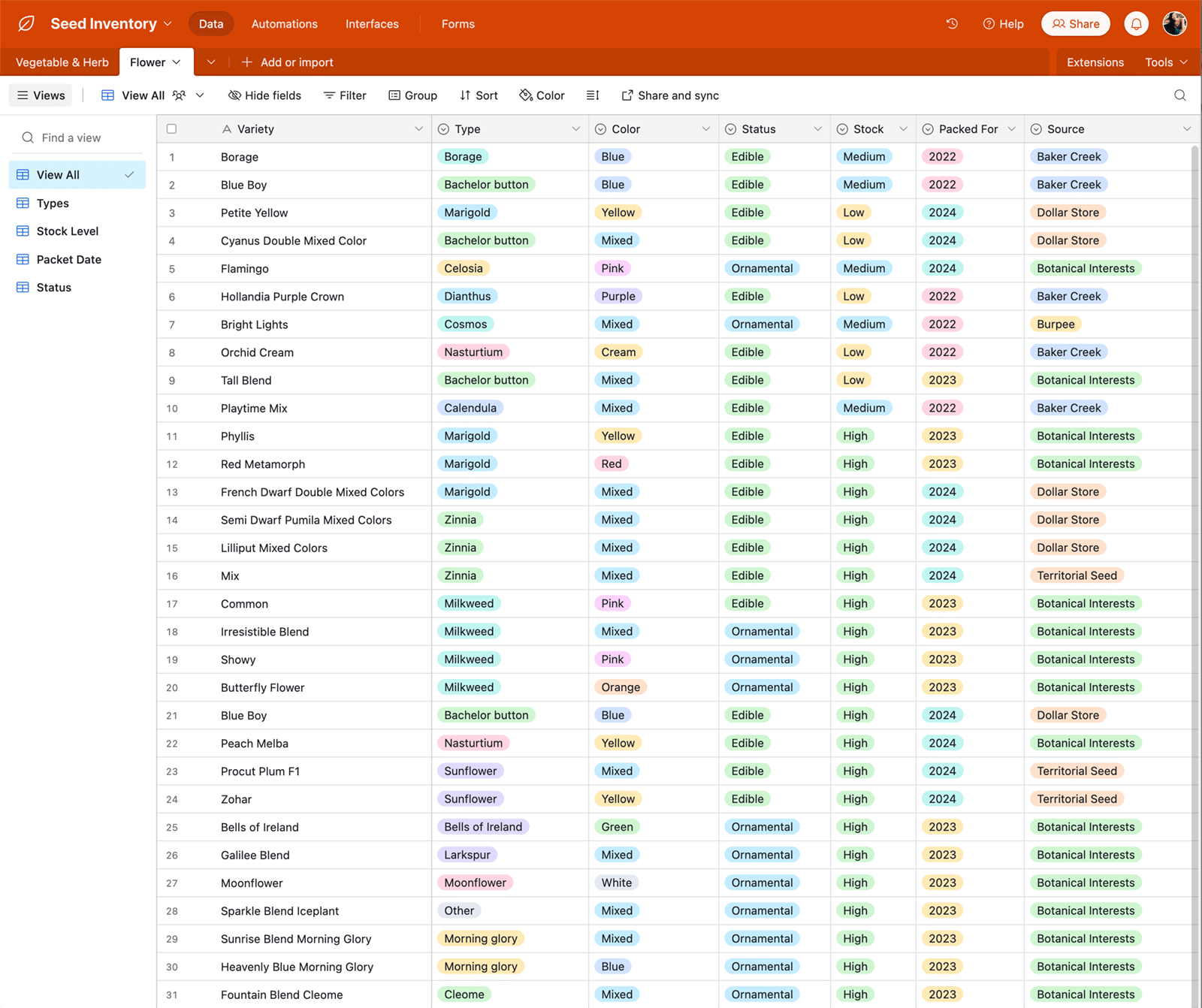Expand the Packed For column menu
Viewport: 1202px width, 1008px height.
pos(1011,129)
